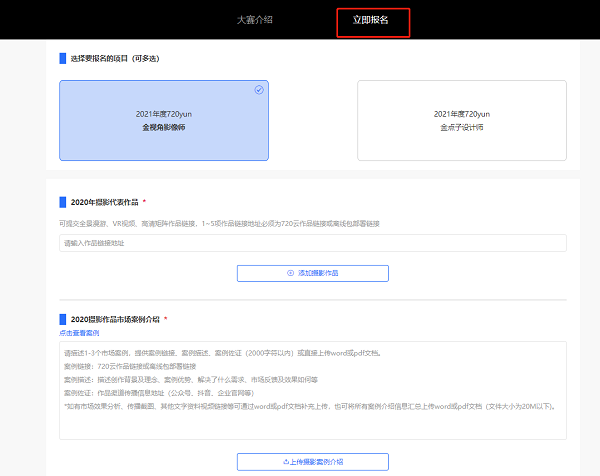The image size is (600, 476).
Task: Click blue marker beside 2020摄影作品市场案例介绍
Action: point(62,319)
